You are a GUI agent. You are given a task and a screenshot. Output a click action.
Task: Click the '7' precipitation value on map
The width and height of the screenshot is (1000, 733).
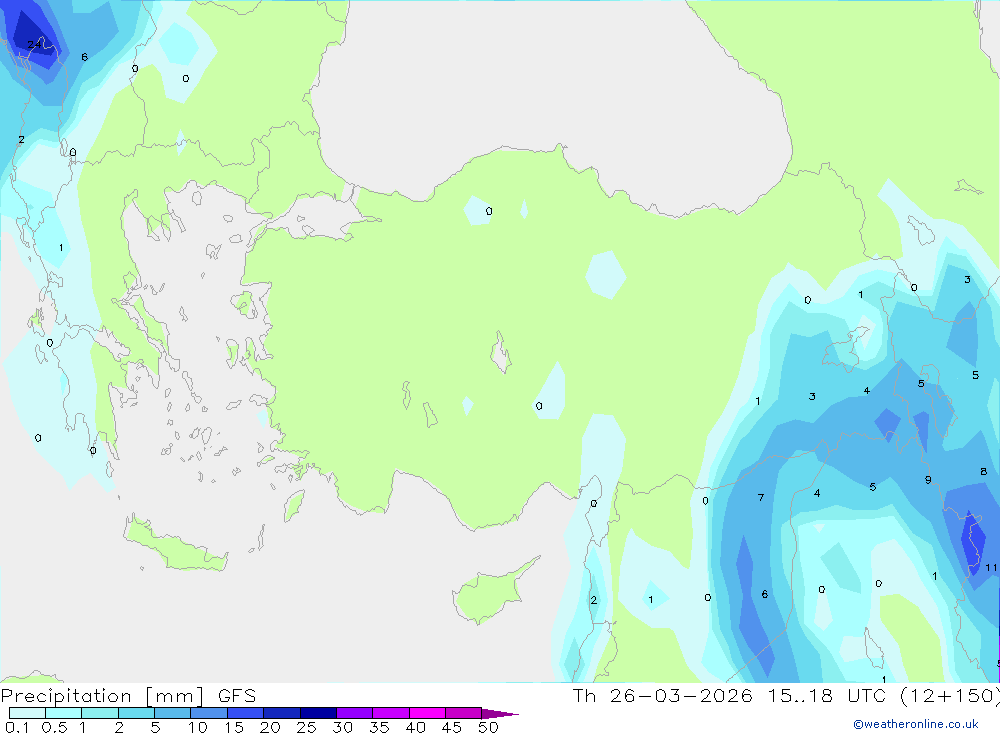point(761,497)
